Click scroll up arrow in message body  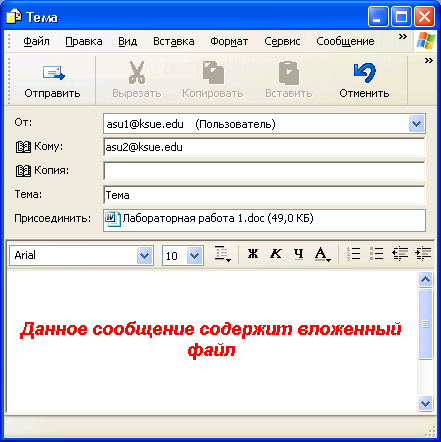click(426, 279)
